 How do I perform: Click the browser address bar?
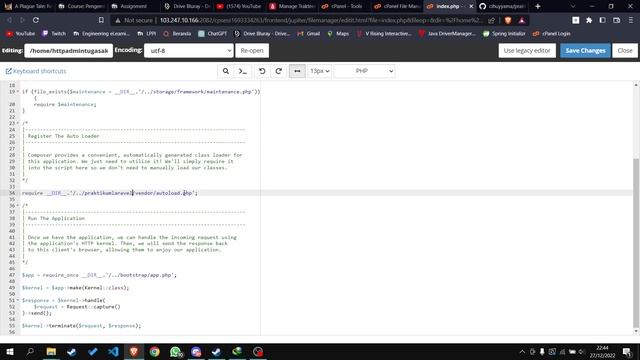pyautogui.click(x=320, y=20)
